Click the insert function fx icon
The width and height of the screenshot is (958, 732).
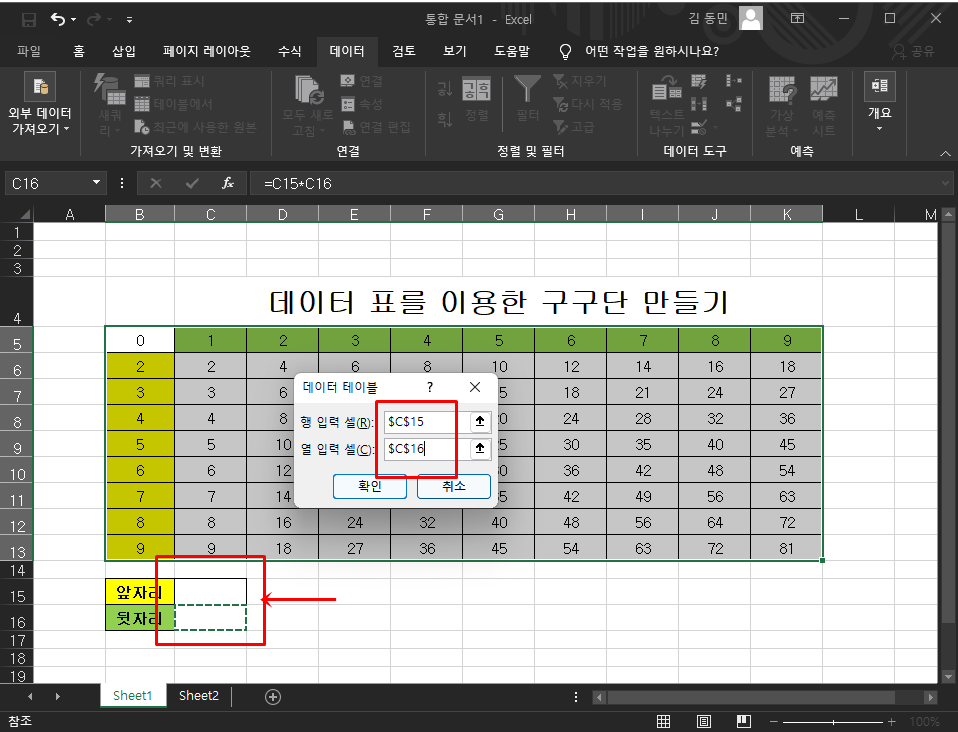pos(228,183)
